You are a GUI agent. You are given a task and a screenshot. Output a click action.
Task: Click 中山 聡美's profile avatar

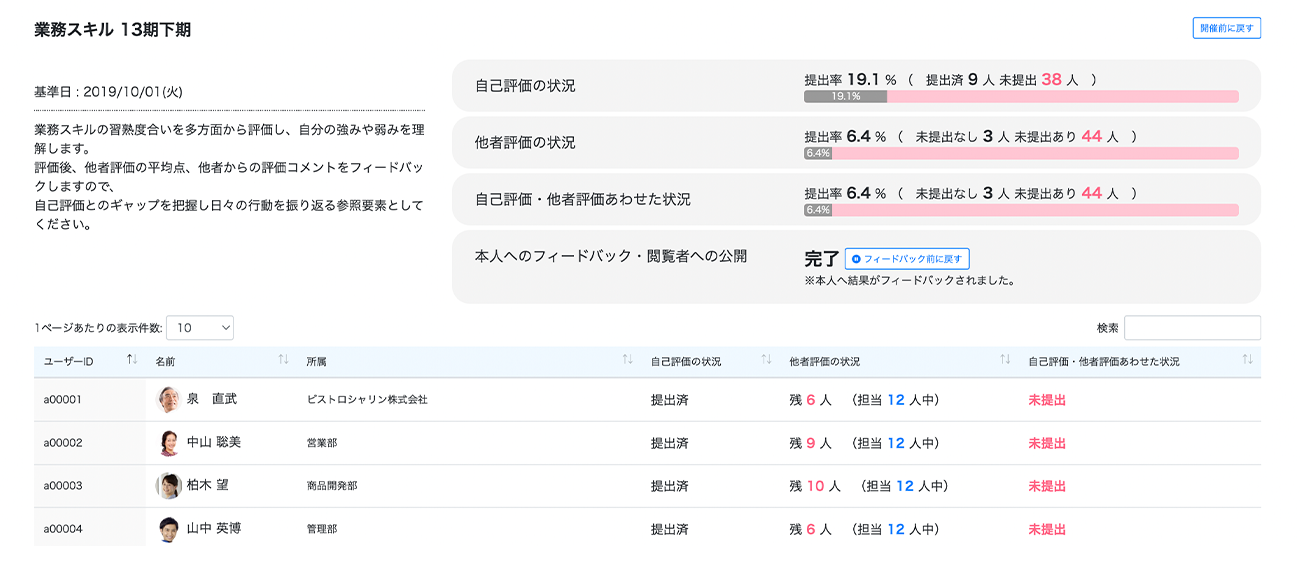click(x=169, y=442)
